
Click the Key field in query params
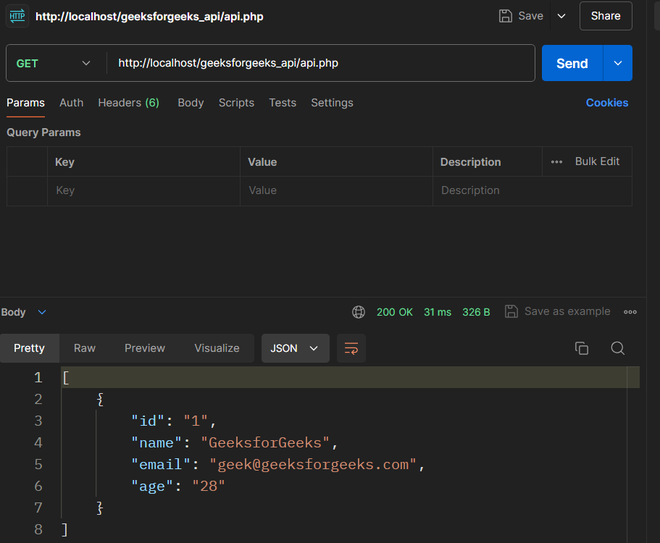144,191
